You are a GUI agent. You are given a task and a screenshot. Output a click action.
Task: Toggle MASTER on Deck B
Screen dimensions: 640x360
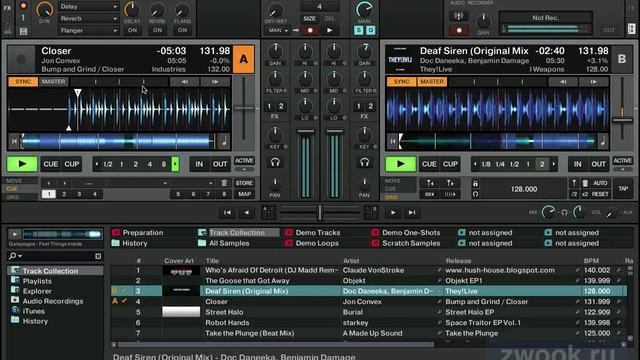(432, 82)
